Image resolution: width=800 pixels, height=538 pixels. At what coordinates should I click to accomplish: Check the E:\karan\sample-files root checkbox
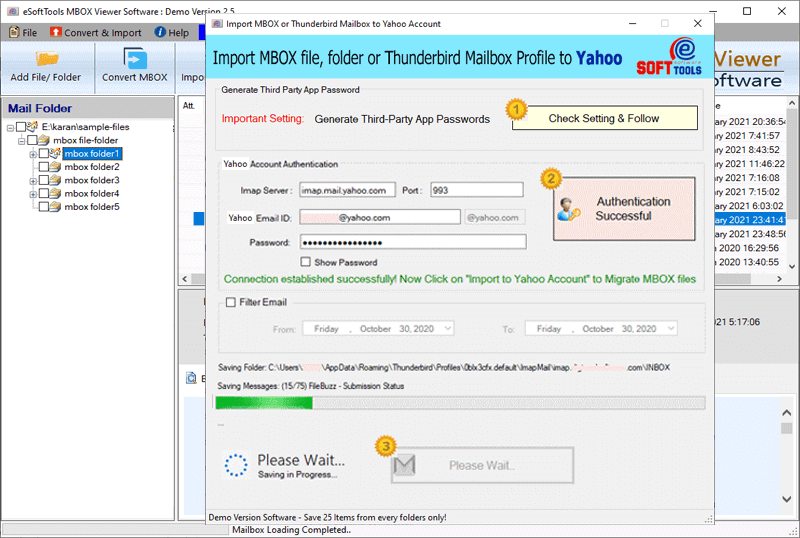(x=21, y=127)
